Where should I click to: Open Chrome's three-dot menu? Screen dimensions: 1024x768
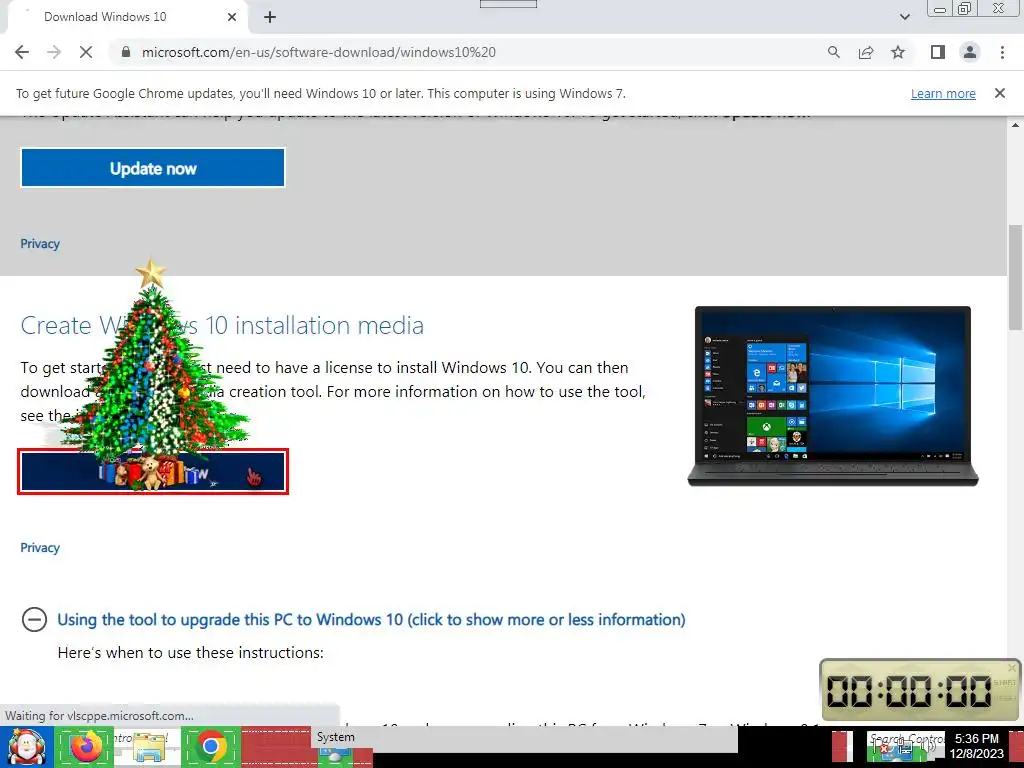[x=1002, y=52]
